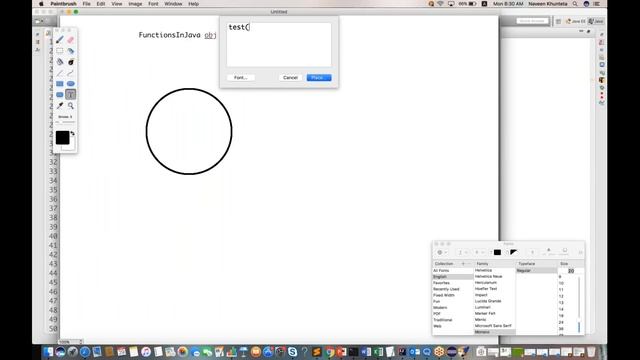This screenshot has width=640, height=360.
Task: Select the Curve tool
Action: (71, 73)
